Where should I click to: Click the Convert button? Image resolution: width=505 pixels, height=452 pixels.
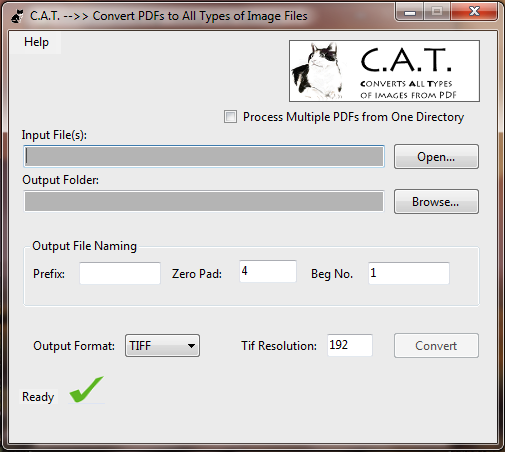pos(436,346)
